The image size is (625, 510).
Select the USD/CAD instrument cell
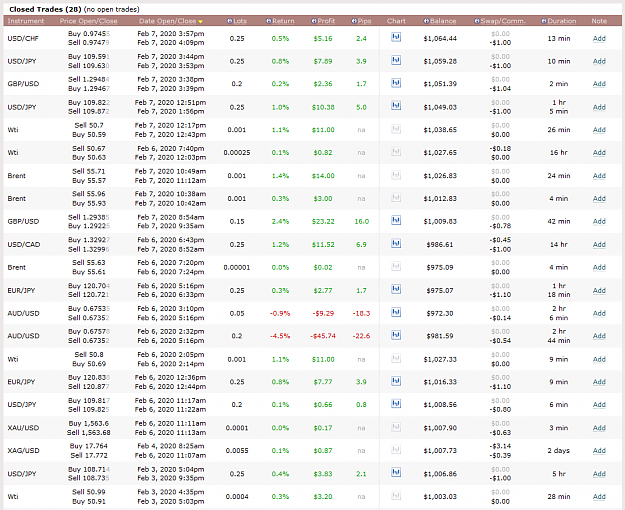pos(24,244)
